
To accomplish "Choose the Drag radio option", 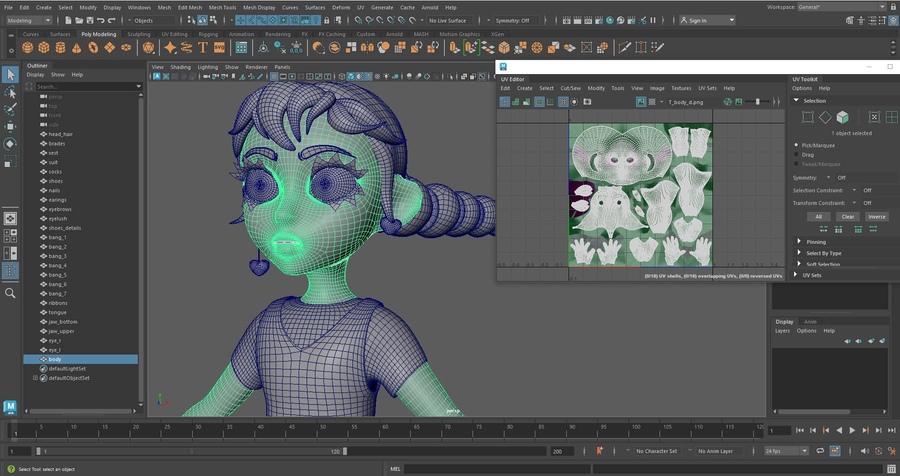I will pyautogui.click(x=797, y=155).
